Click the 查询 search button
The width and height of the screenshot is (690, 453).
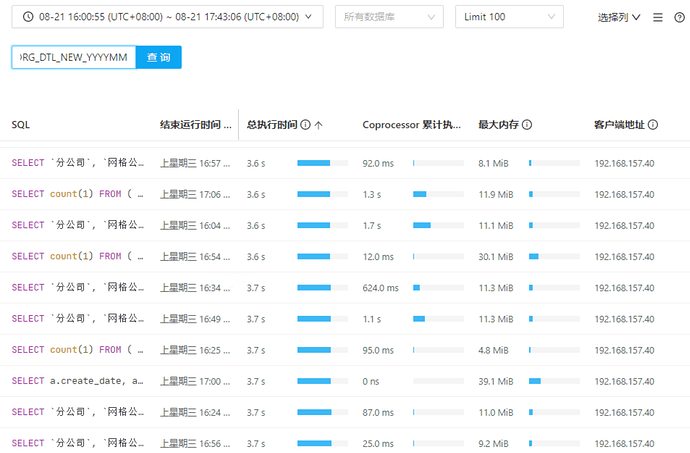point(158,57)
